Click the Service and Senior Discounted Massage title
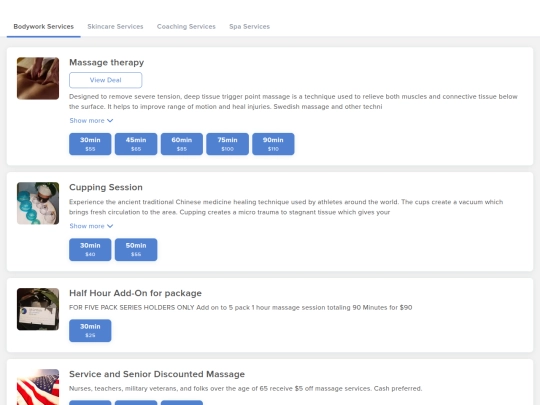Image resolution: width=540 pixels, height=405 pixels. pos(157,374)
